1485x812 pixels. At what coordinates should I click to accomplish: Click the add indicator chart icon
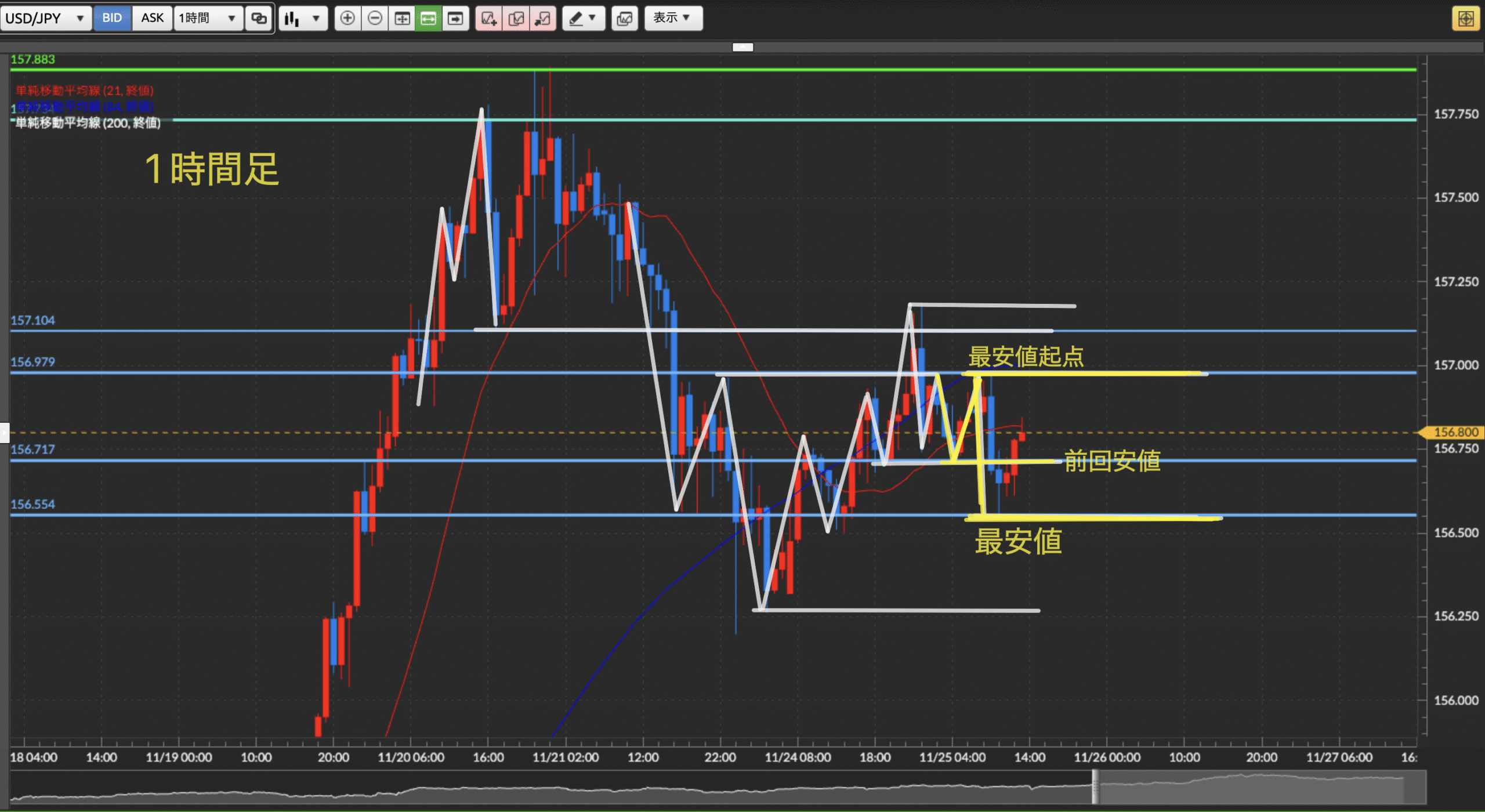pos(488,19)
